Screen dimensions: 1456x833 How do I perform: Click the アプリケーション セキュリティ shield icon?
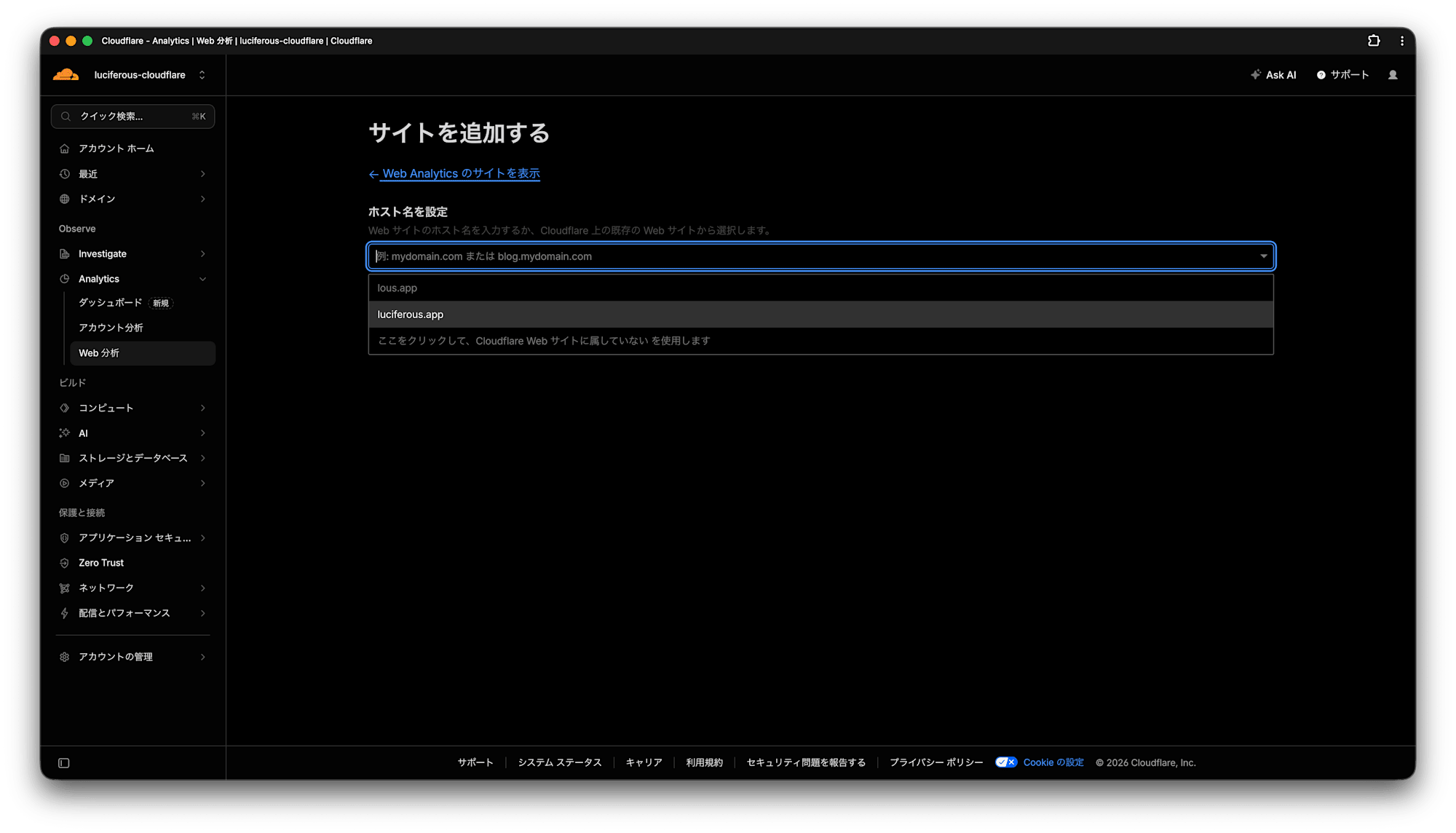65,538
